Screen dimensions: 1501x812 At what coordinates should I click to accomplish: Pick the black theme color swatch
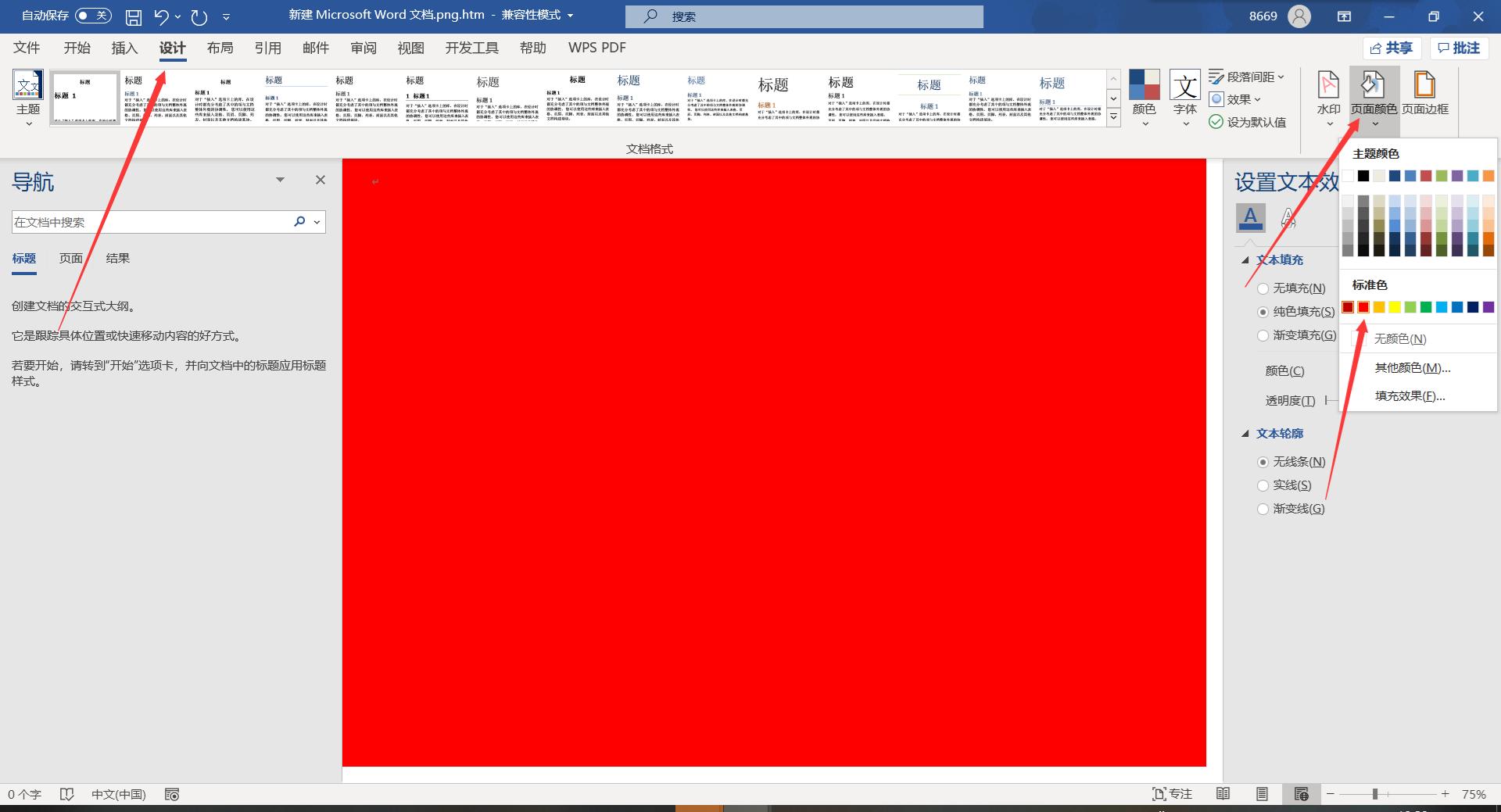(1363, 176)
